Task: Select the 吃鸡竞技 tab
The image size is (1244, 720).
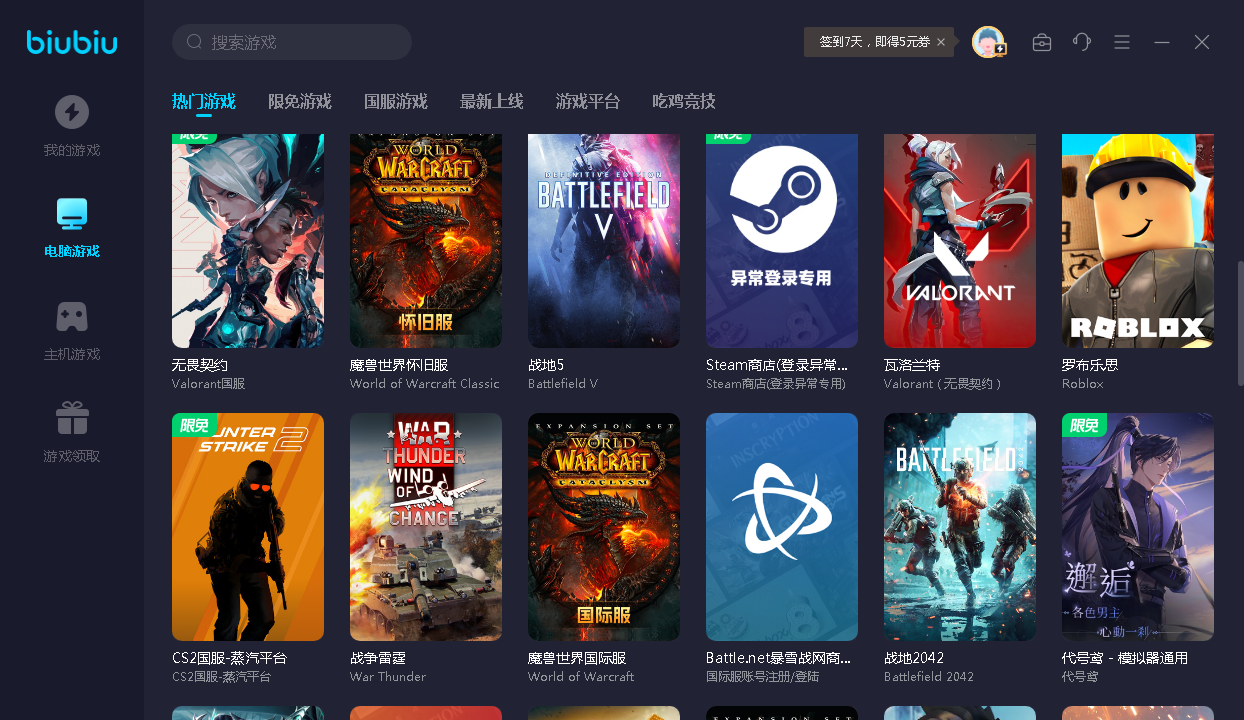Action: tap(683, 101)
